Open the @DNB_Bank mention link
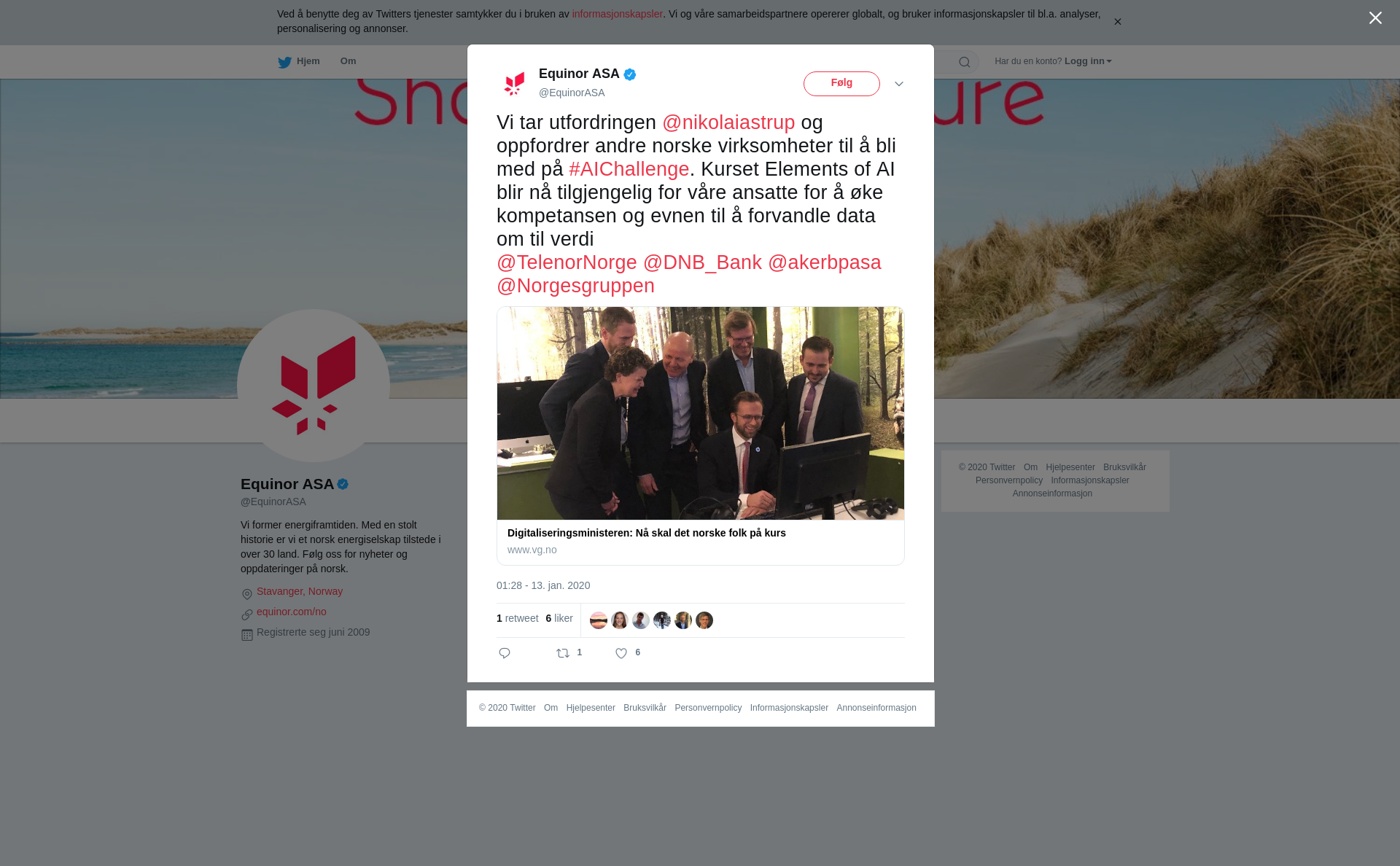 [702, 262]
